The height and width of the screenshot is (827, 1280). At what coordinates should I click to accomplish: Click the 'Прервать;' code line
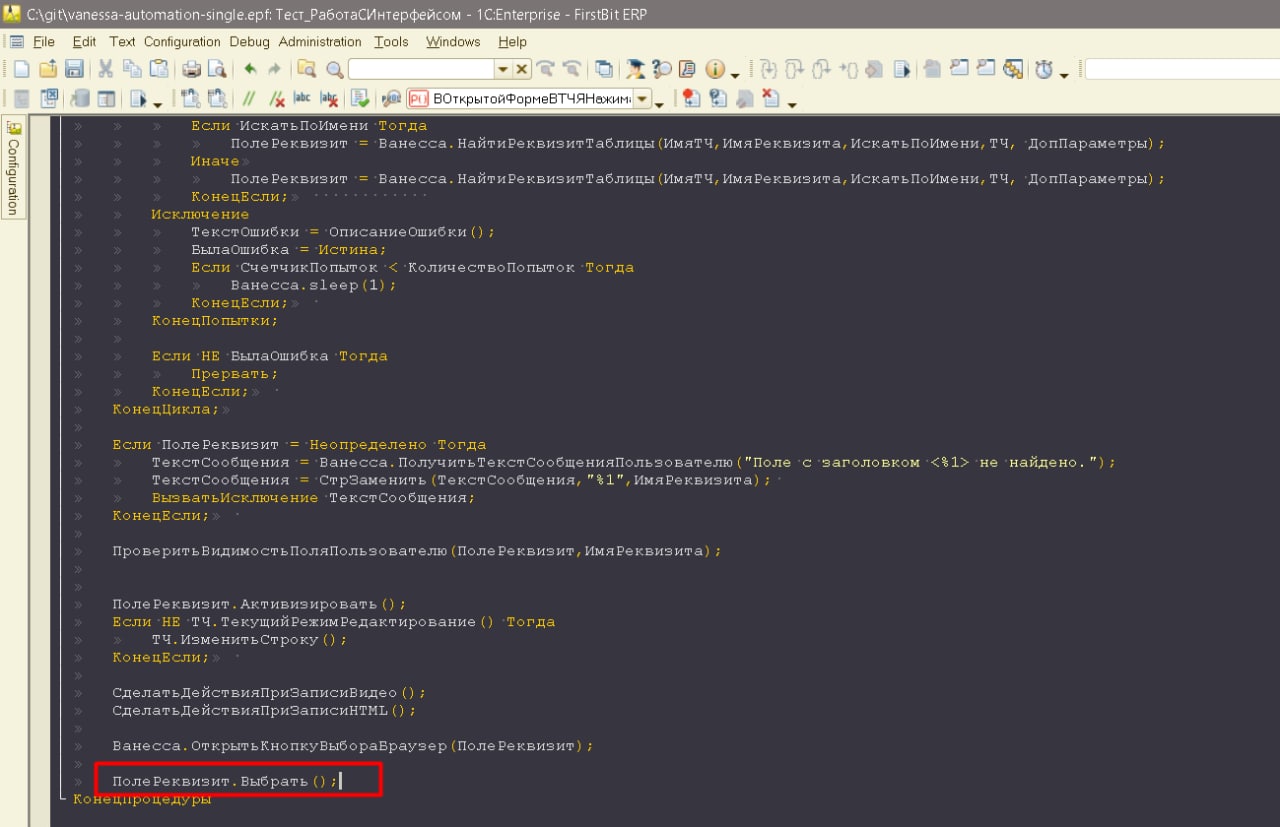[x=235, y=373]
